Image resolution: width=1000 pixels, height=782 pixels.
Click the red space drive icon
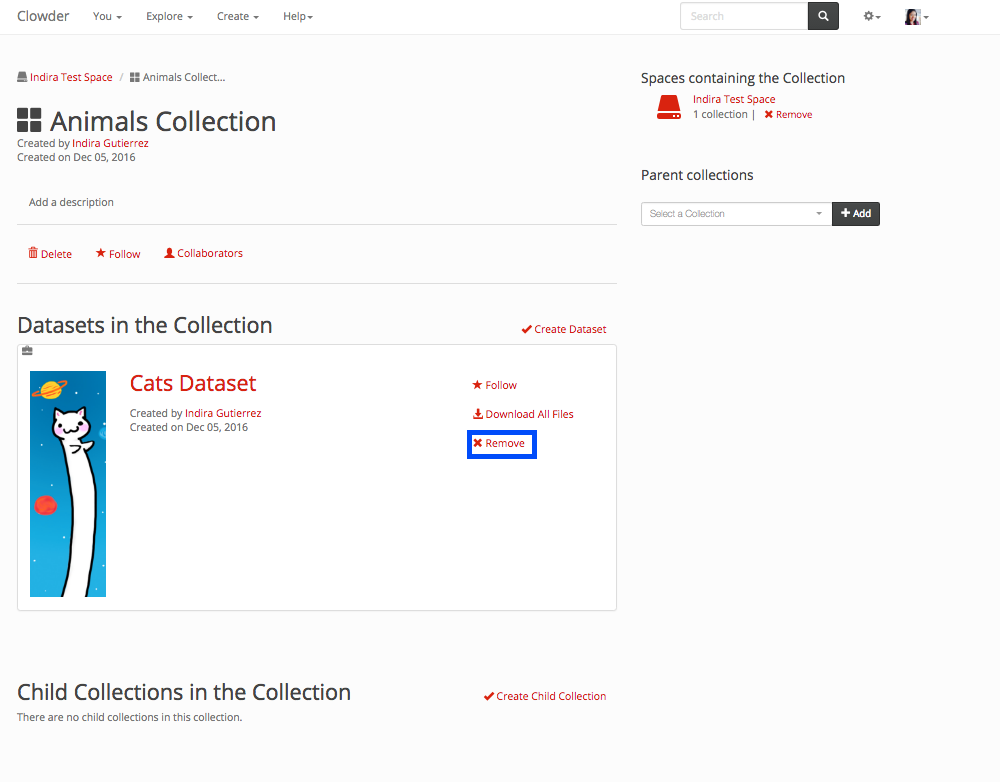[x=668, y=107]
